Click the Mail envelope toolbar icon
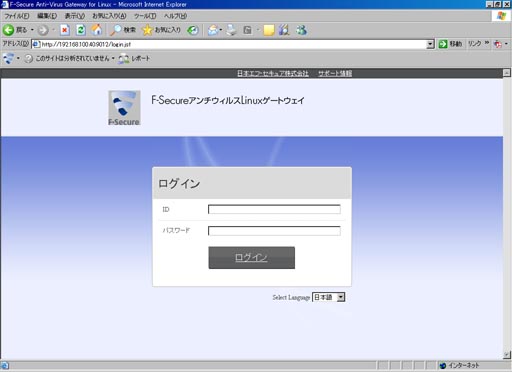The width and height of the screenshot is (512, 372). (213, 30)
